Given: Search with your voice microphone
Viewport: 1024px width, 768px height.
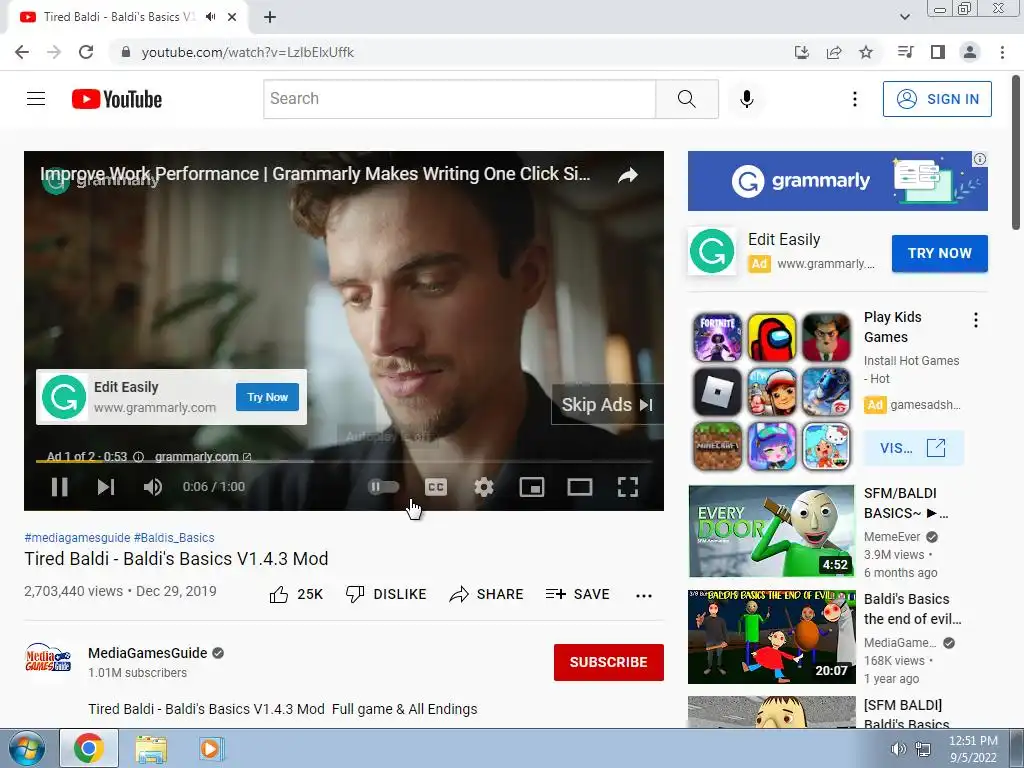Looking at the screenshot, I should click(746, 99).
